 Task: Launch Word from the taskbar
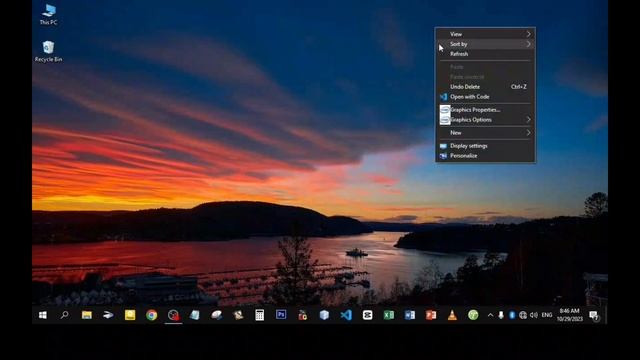[410, 315]
